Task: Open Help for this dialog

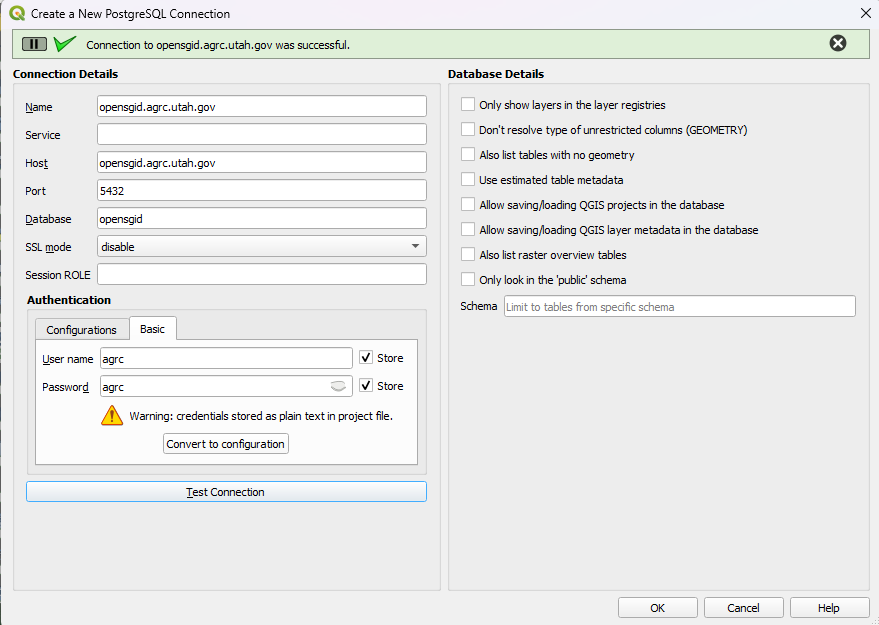Action: point(829,608)
